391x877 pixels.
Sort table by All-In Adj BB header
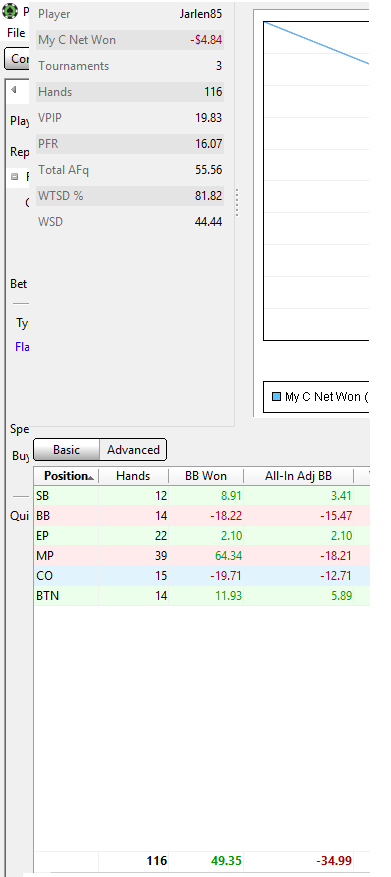click(299, 476)
